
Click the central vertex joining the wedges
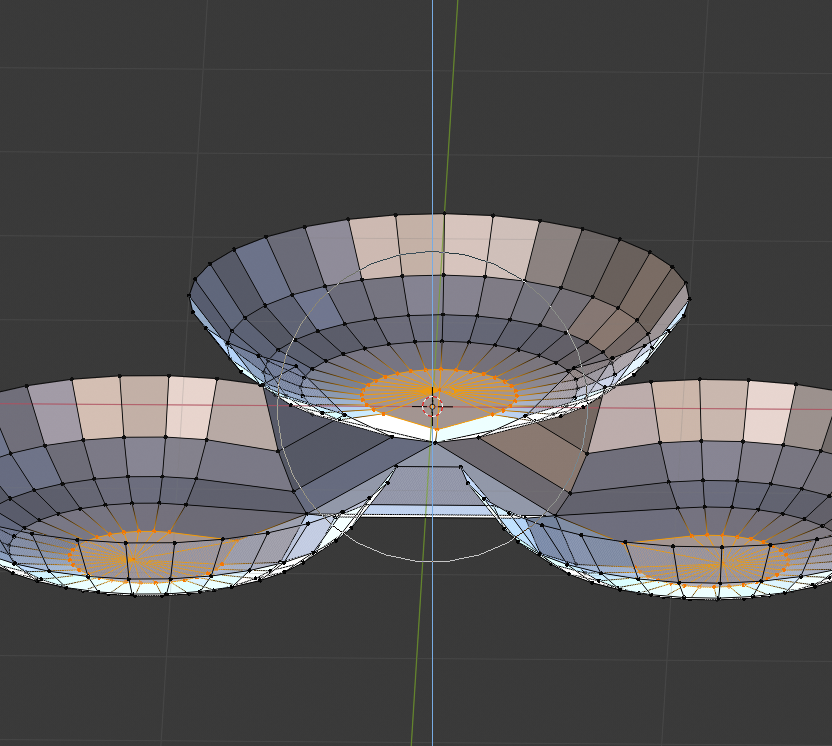[x=435, y=439]
